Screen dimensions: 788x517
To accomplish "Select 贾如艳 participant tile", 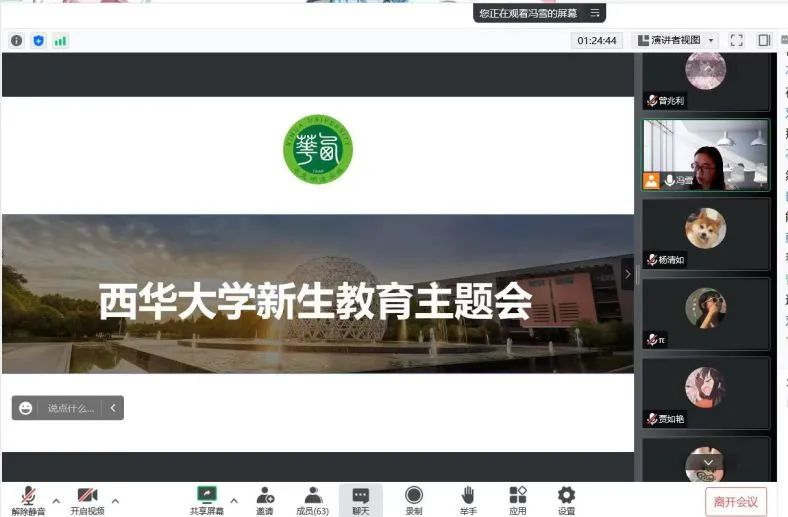I will 706,393.
